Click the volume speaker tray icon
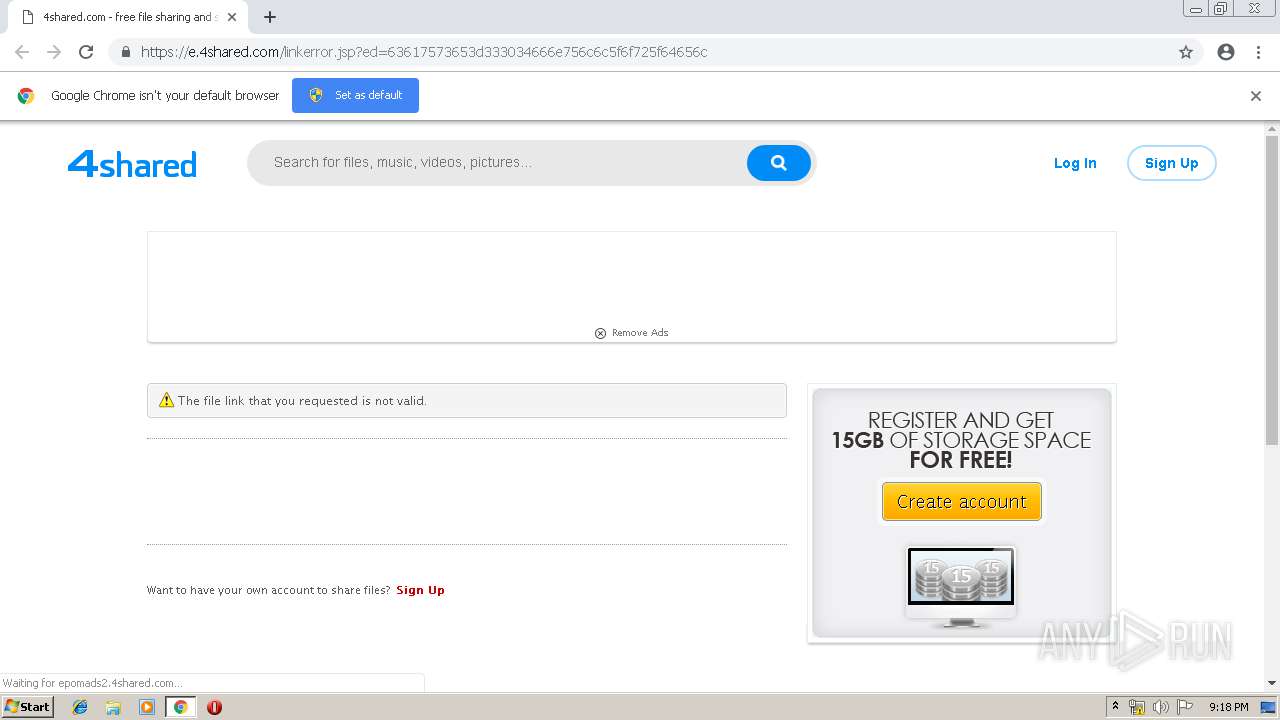 coord(1161,707)
